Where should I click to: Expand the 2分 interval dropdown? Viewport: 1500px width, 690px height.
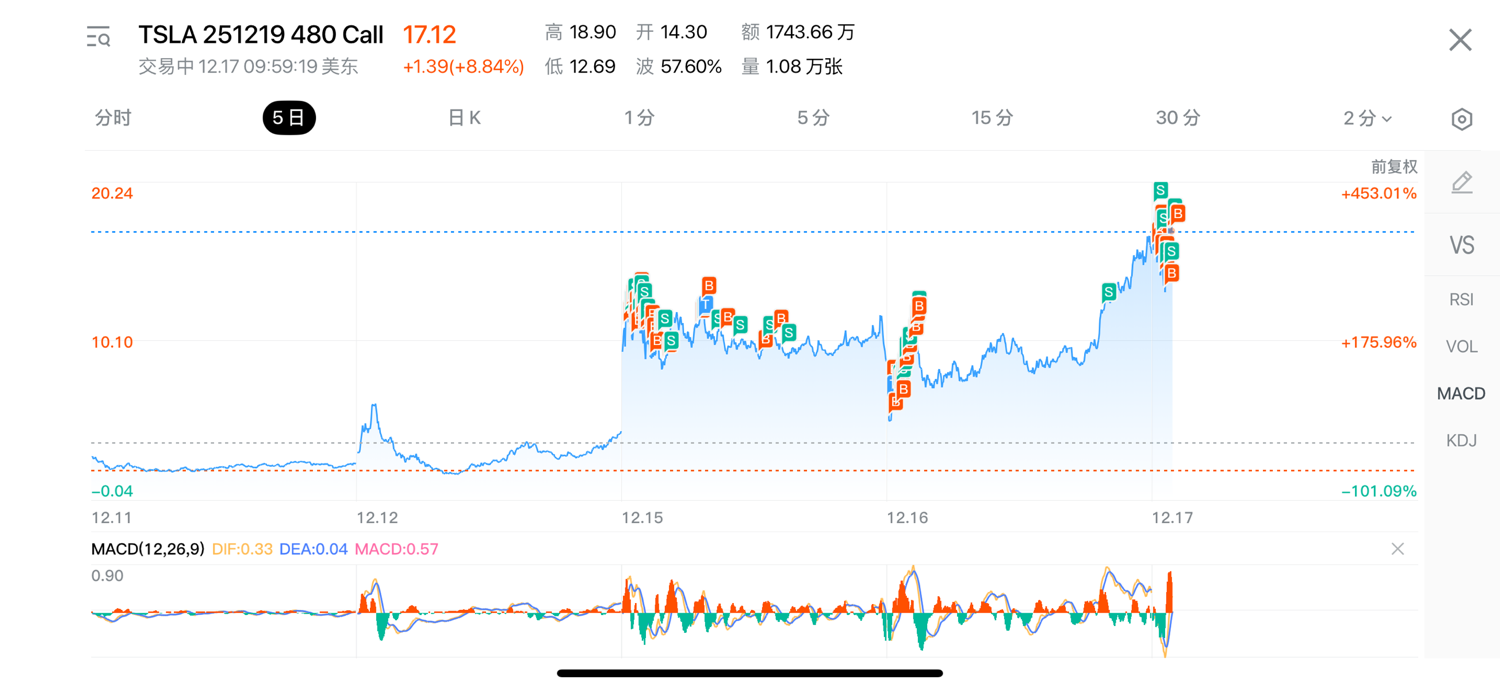(x=1367, y=119)
